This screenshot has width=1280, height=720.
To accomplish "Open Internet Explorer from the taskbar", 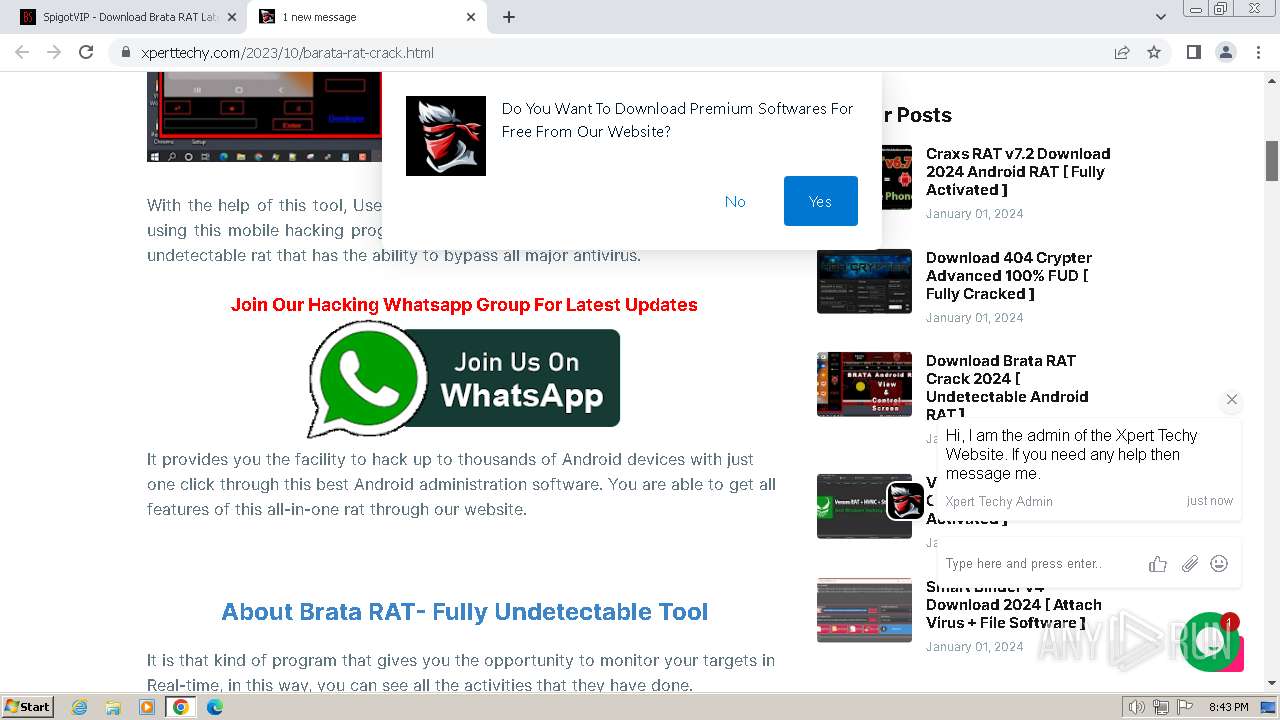I will tap(80, 707).
